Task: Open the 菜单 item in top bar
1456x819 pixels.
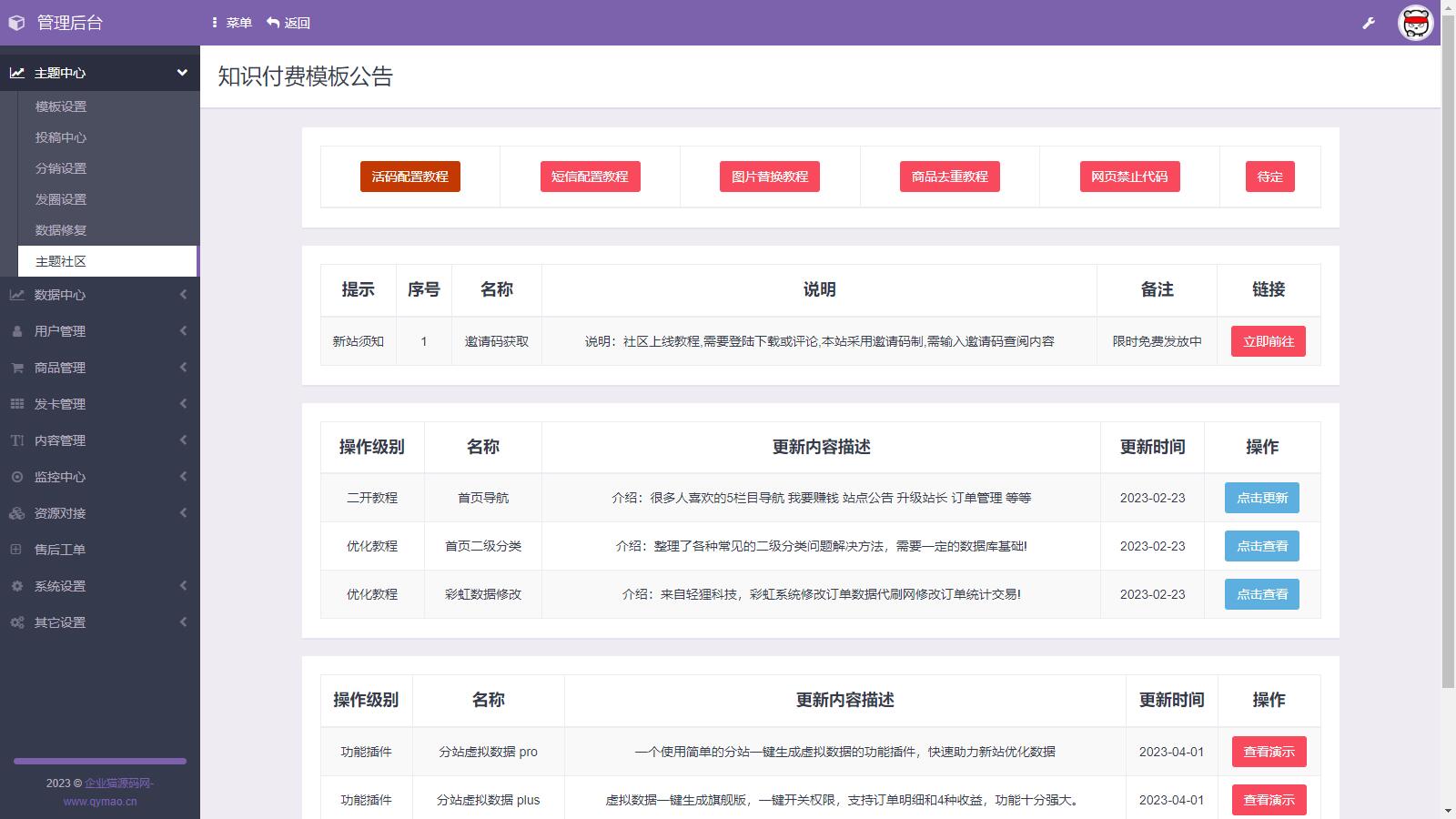Action: click(233, 22)
